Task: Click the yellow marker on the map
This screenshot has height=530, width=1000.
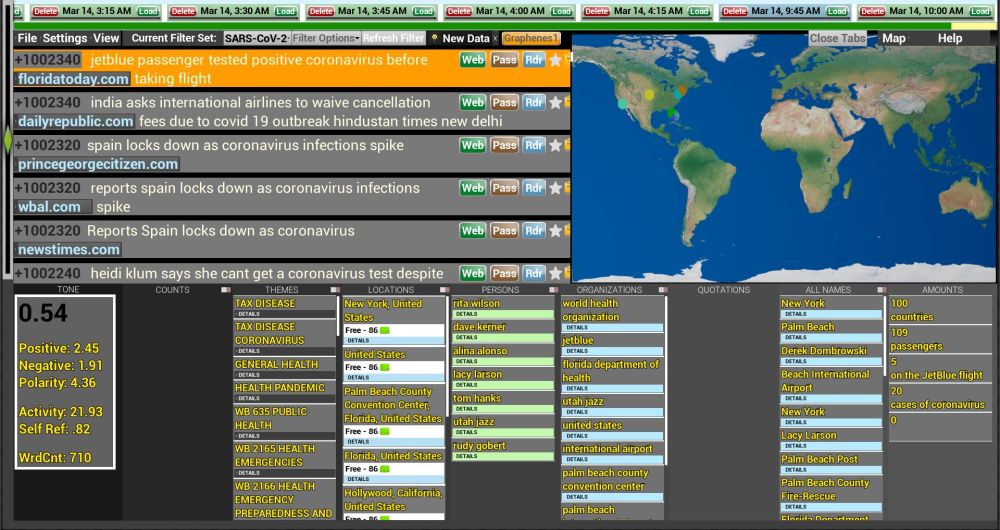Action: [x=649, y=94]
